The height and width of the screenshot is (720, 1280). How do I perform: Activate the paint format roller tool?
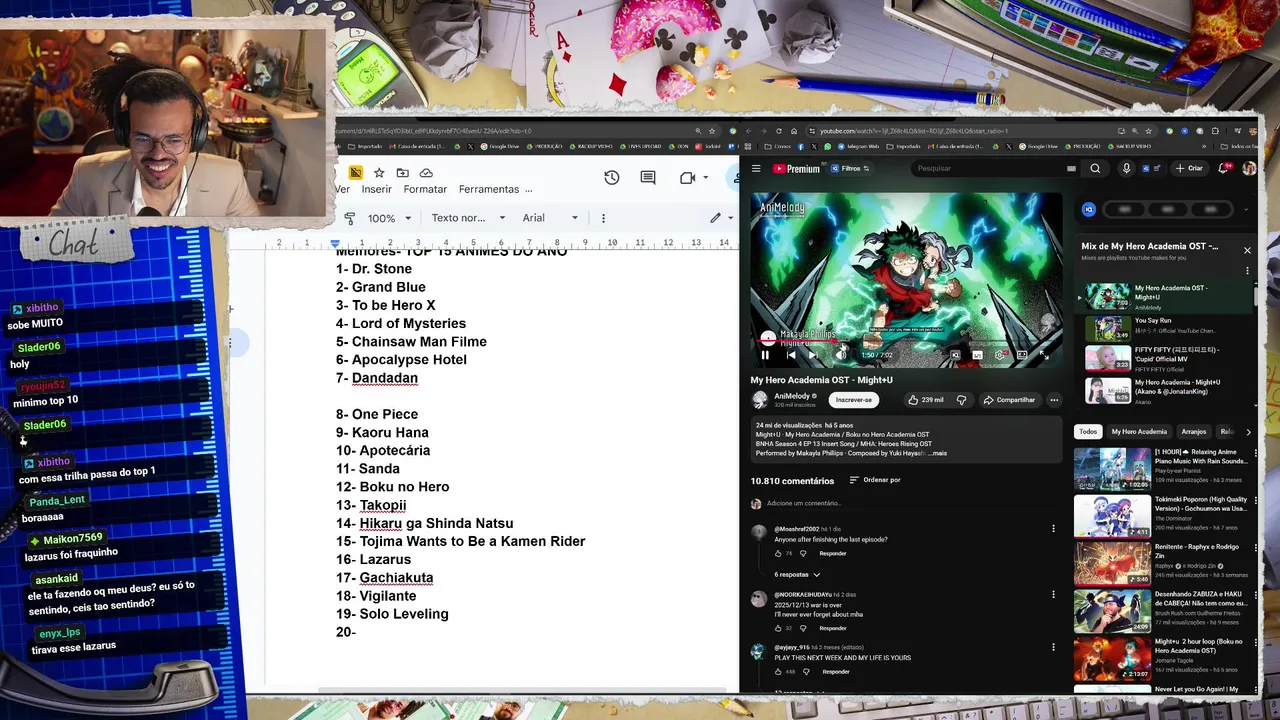(349, 218)
